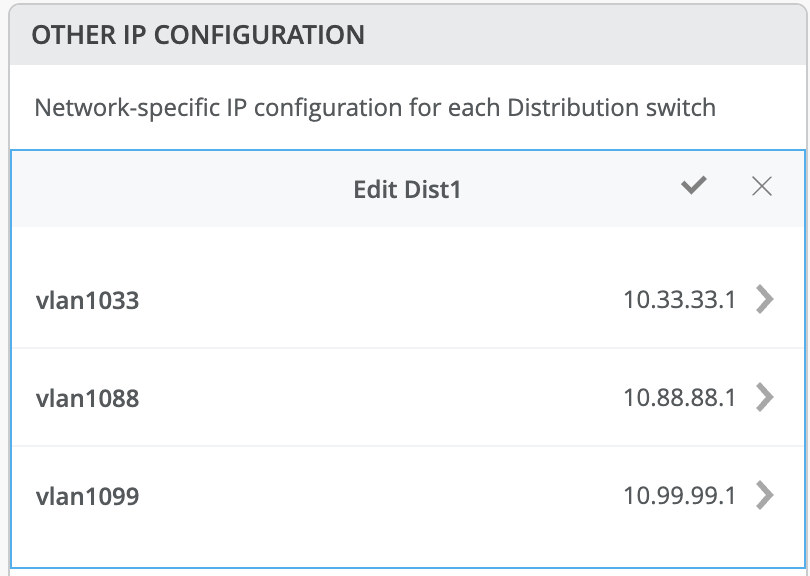
Task: Click empty space in the vlan1033 row
Action: point(380,300)
